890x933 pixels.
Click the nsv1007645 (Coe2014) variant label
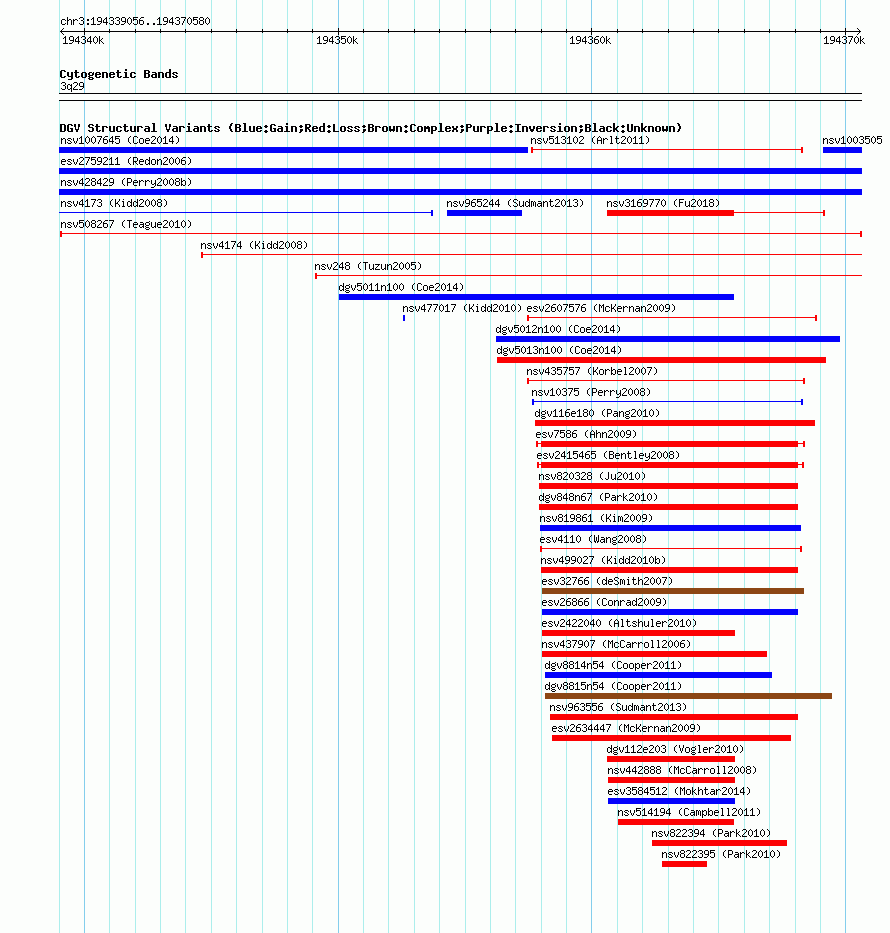point(120,140)
